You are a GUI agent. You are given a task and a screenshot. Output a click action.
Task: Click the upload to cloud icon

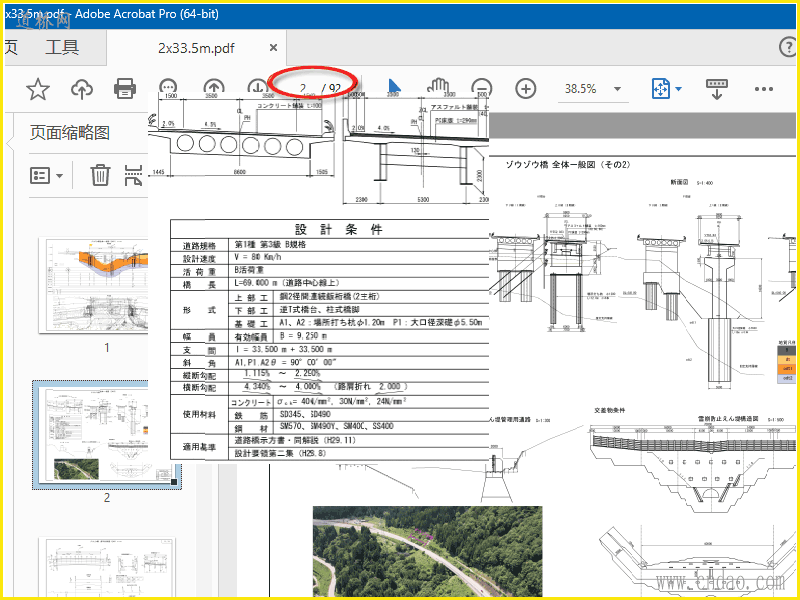click(x=82, y=89)
